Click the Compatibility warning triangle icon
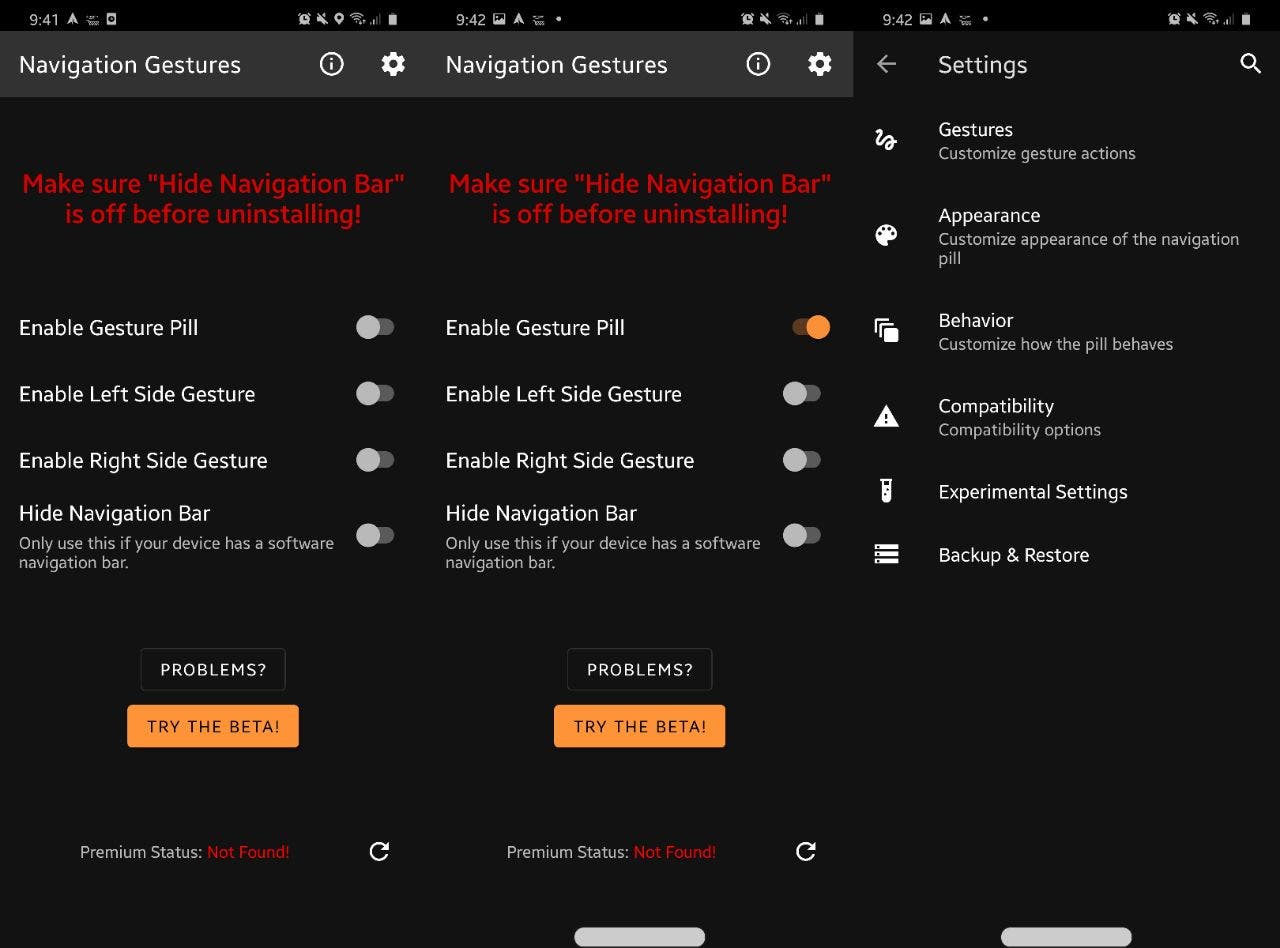 point(886,417)
